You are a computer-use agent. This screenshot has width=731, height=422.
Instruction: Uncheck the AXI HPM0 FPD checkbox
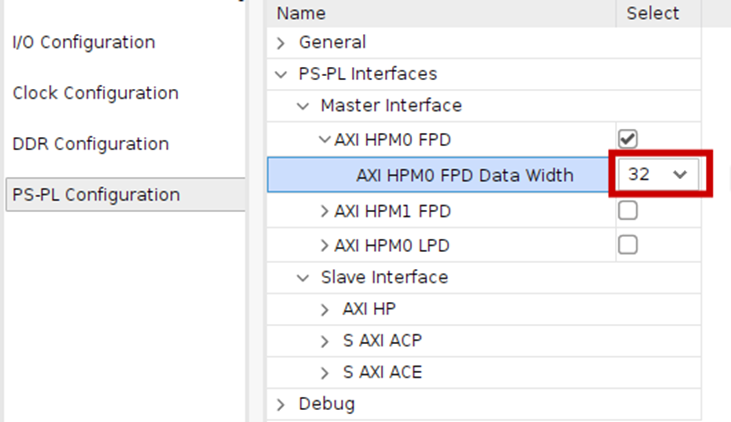pos(628,139)
